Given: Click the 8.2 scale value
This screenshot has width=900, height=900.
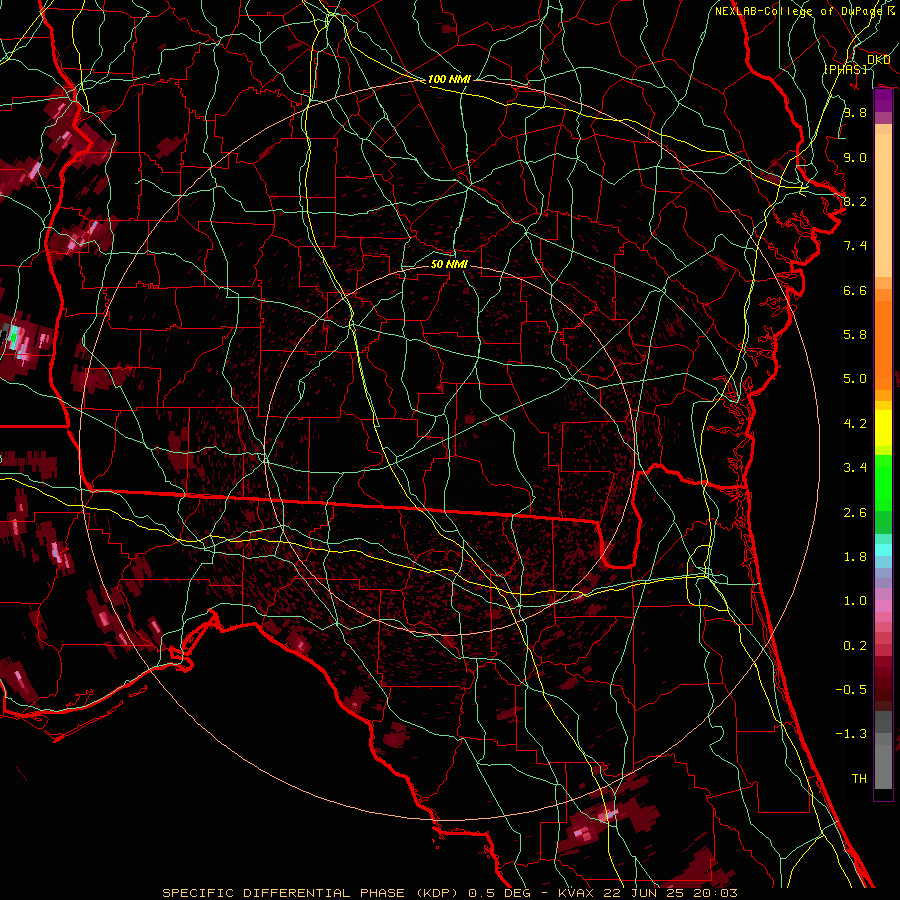Looking at the screenshot, I should click(855, 201).
